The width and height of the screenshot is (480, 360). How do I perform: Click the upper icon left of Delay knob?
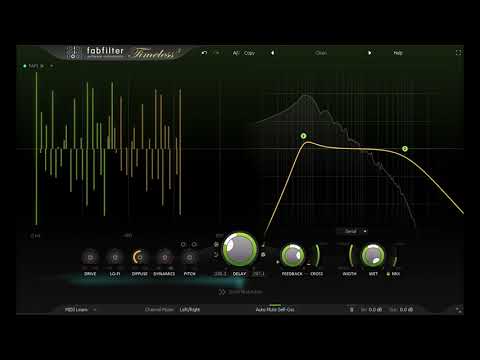pos(216,244)
